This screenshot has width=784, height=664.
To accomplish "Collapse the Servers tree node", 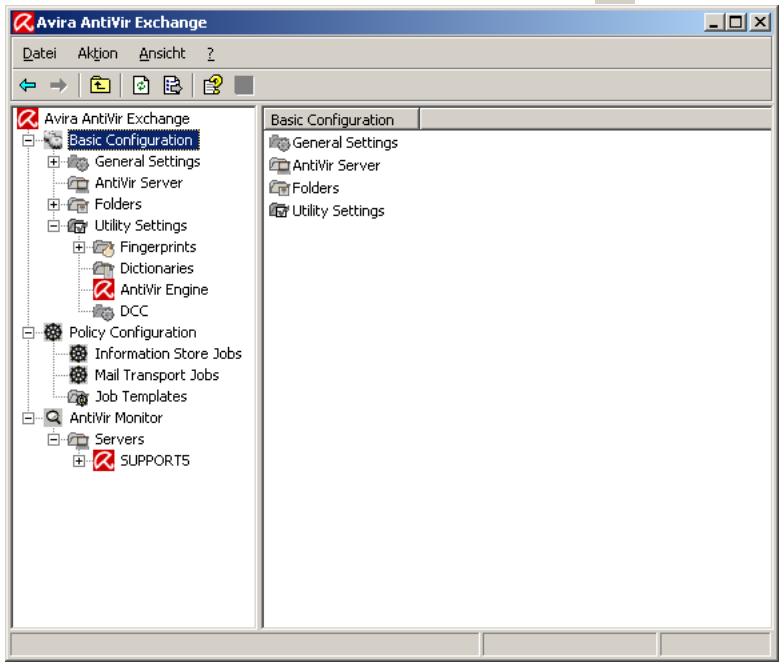I will [54, 439].
